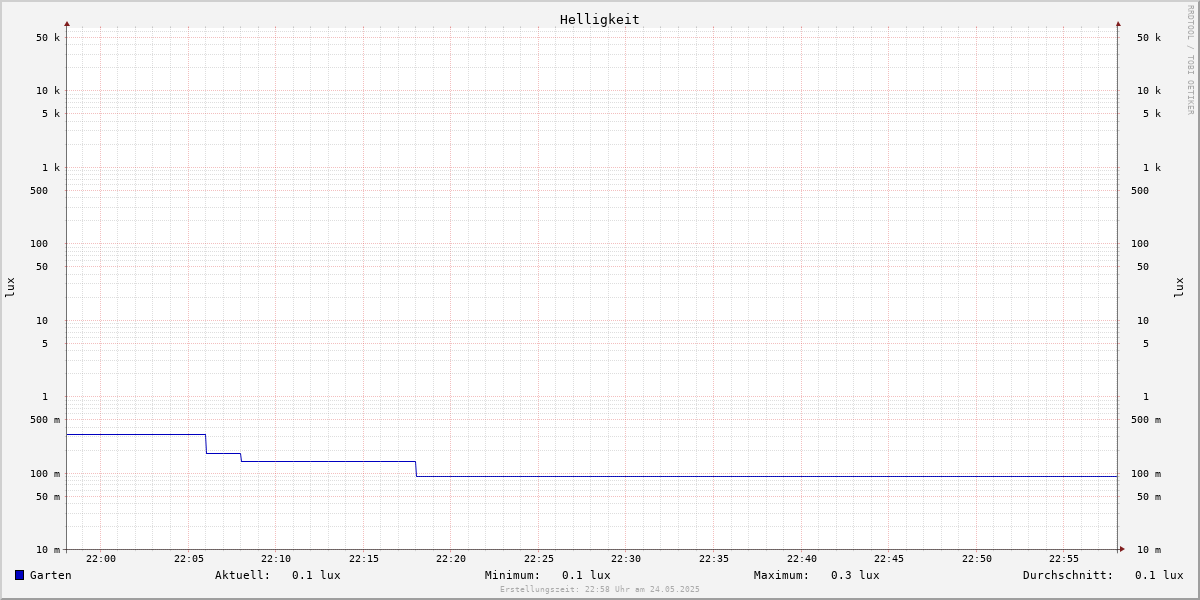Click the 22:45 time axis label
Screen dimensions: 1200x600
[x=889, y=559]
